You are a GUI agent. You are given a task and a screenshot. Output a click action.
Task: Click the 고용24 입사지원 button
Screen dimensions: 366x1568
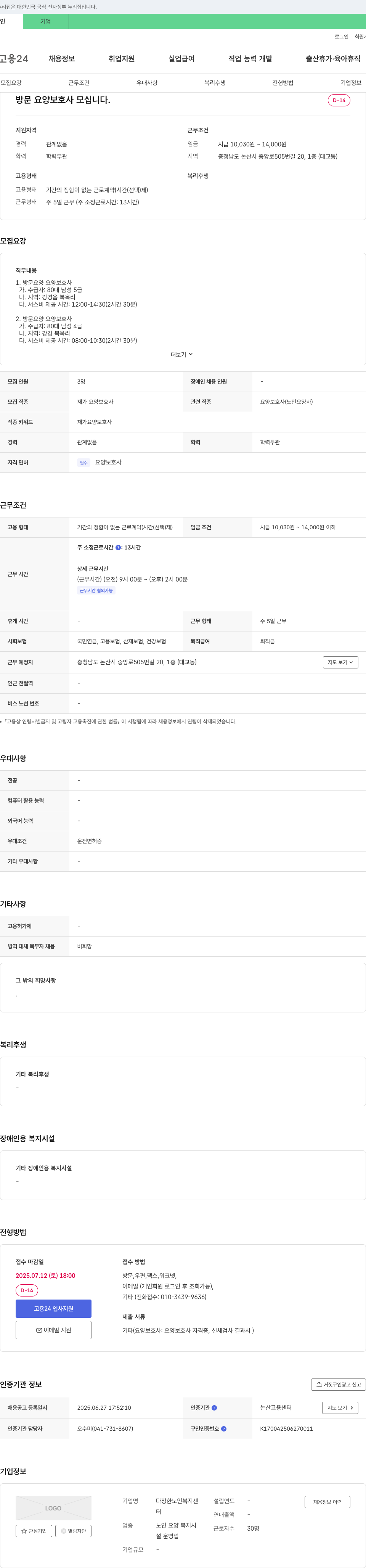point(54,1309)
